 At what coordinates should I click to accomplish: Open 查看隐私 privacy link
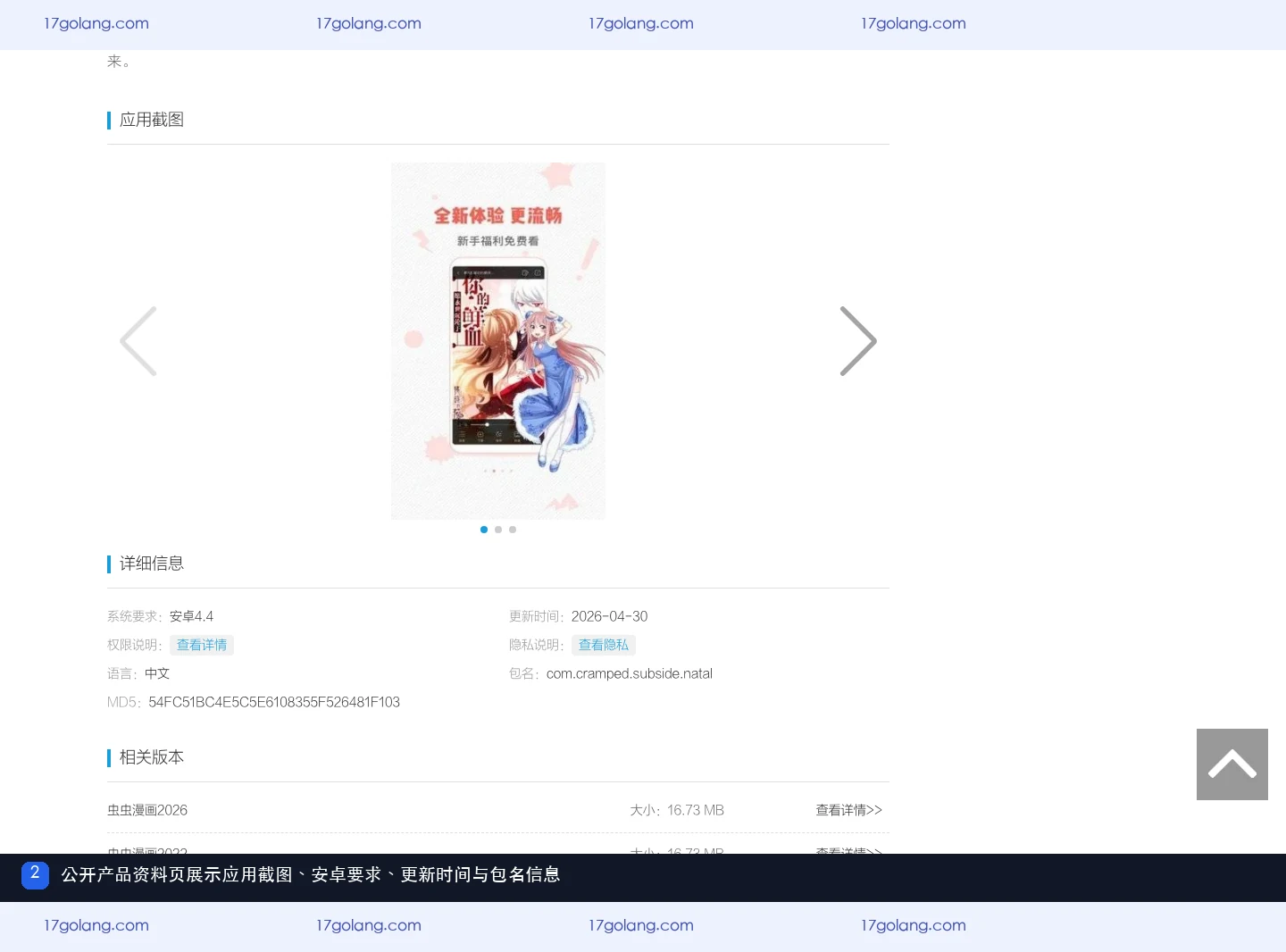[x=604, y=645]
